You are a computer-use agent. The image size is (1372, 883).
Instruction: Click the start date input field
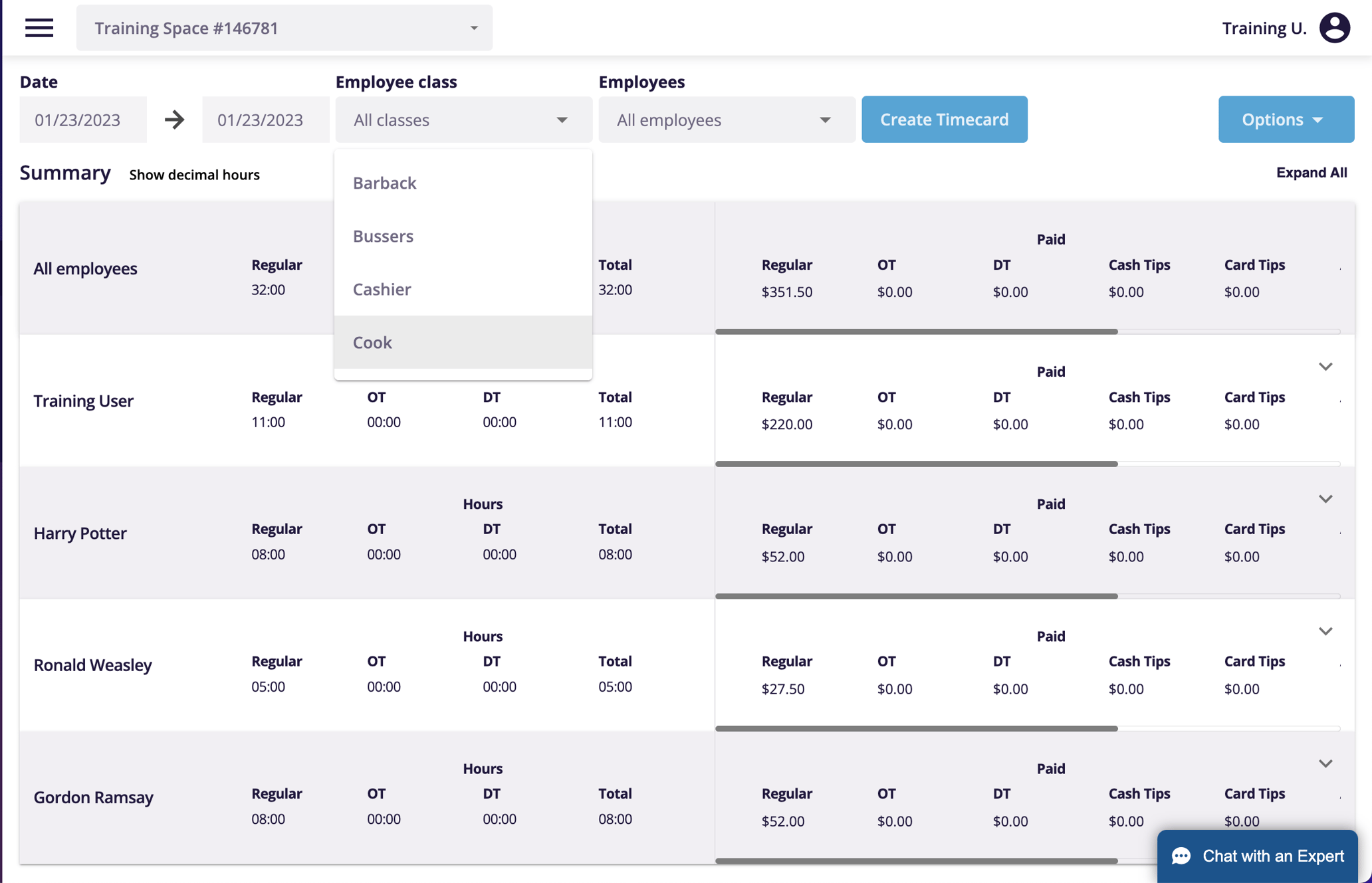click(82, 120)
